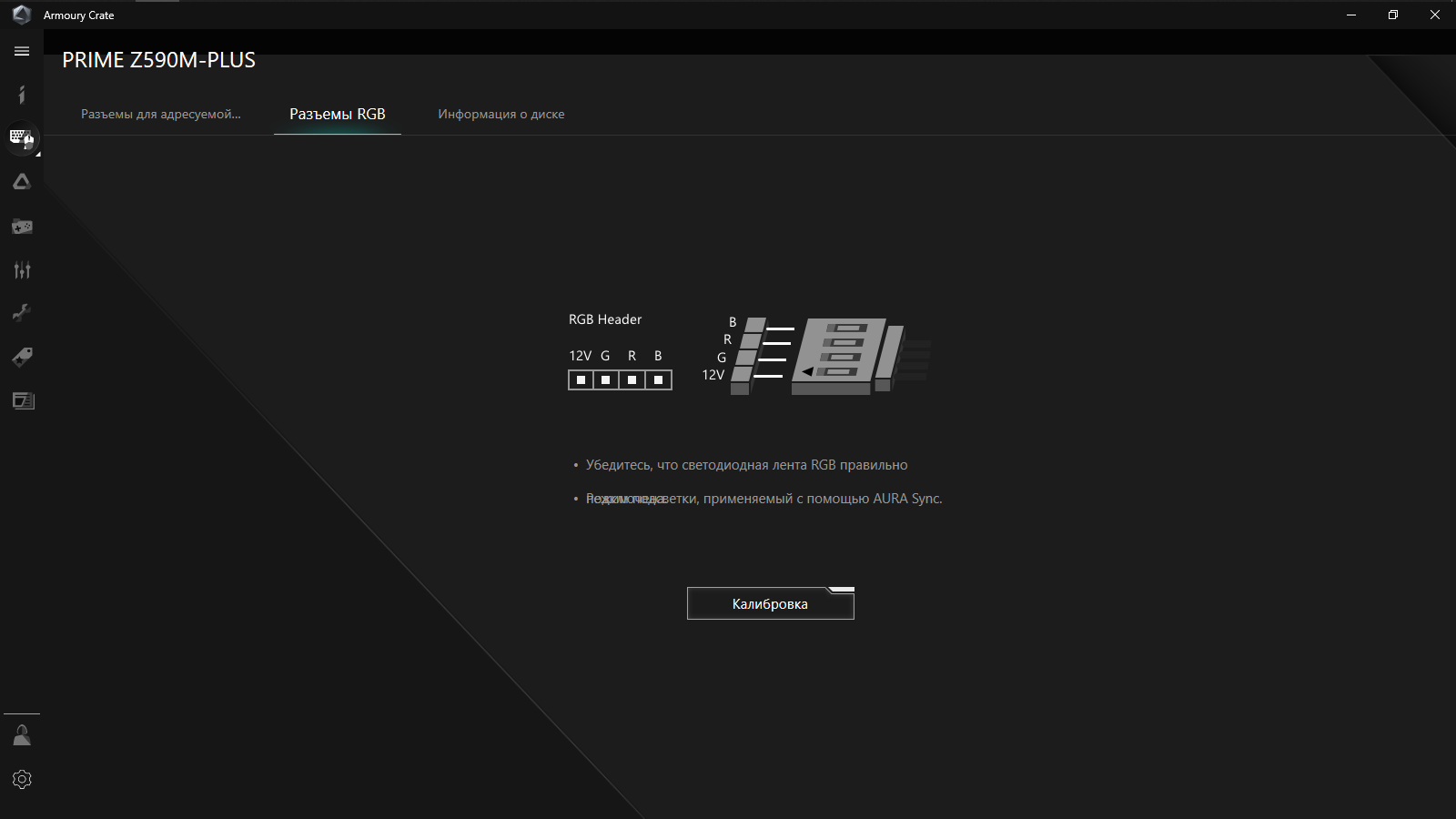1456x819 pixels.
Task: Select the Device keyboard-and-mouse sidebar icon
Action: tap(22, 138)
